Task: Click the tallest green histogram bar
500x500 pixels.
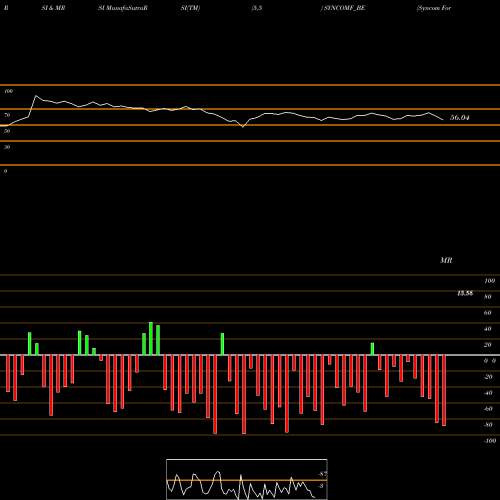Action: pos(151,338)
